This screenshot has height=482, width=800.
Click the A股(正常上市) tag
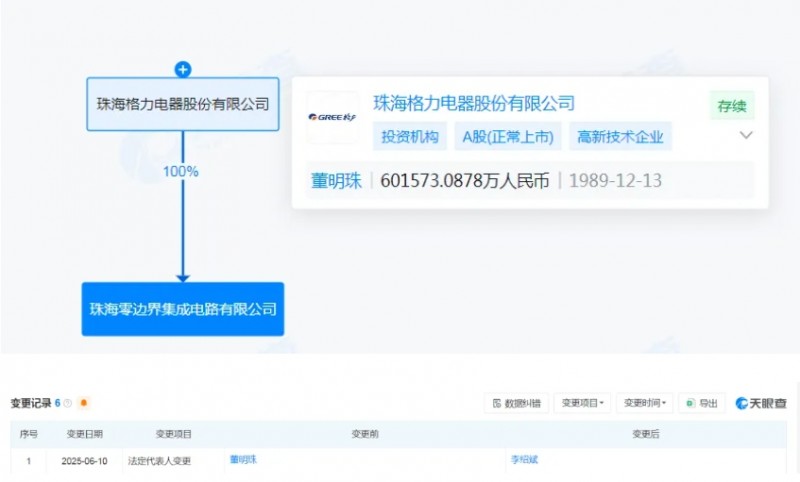[508, 136]
